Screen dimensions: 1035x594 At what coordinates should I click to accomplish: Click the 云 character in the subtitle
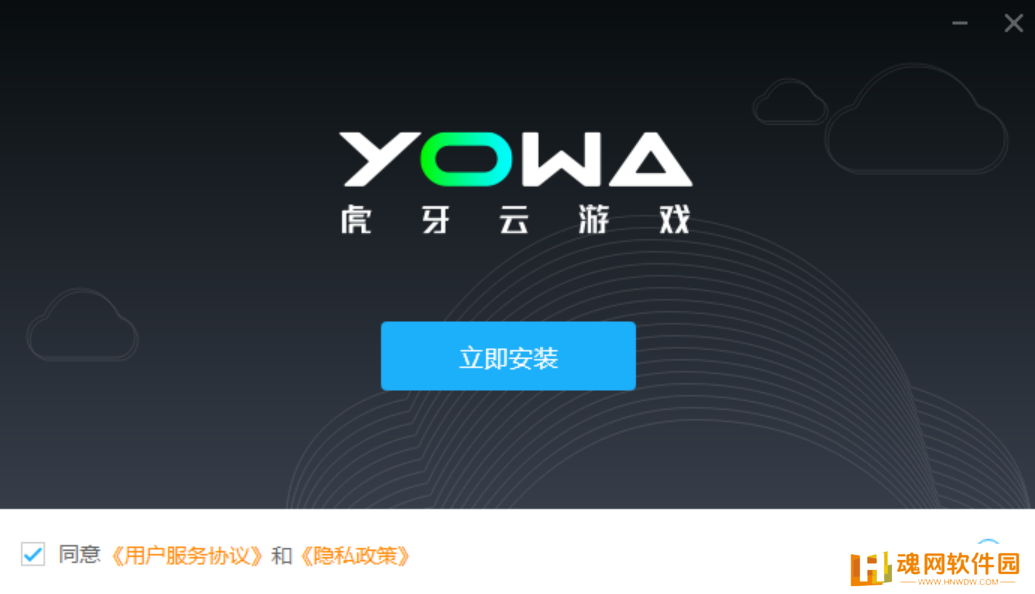(x=514, y=219)
